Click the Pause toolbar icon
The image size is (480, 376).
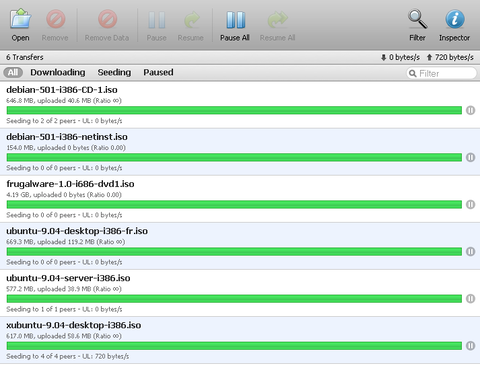pos(156,25)
